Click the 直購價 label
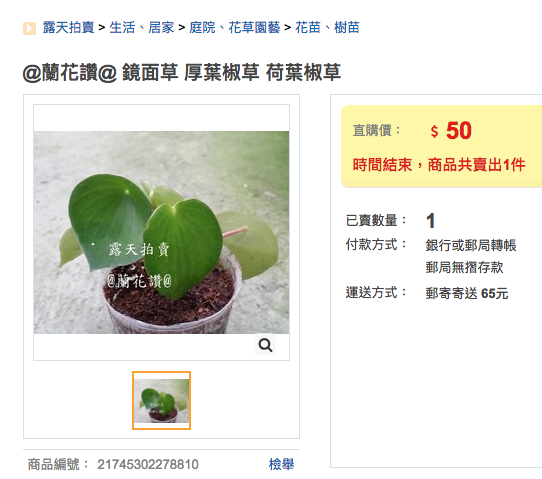542x479 pixels. 376,131
